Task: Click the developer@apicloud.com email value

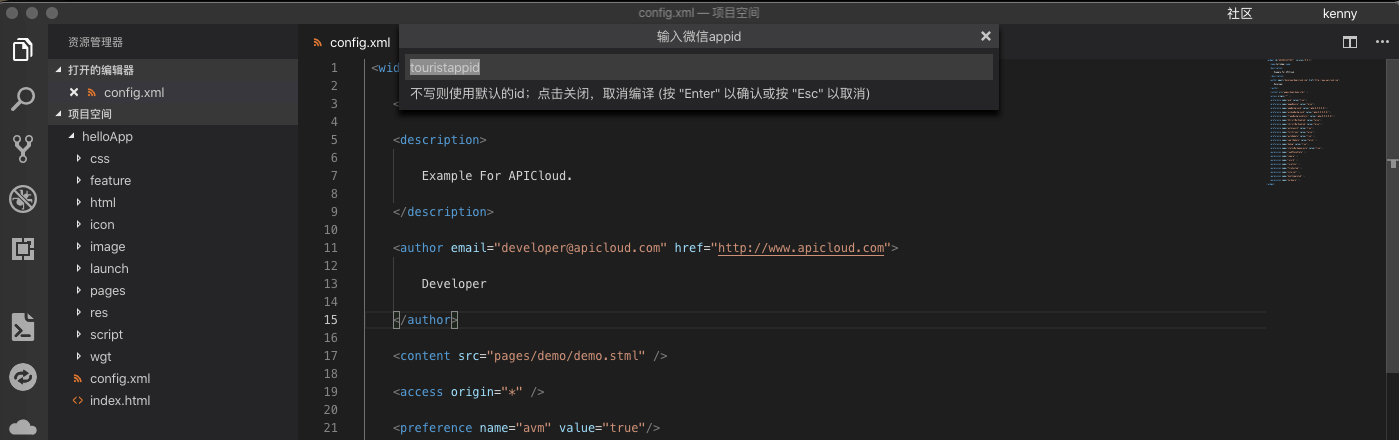Action: [x=583, y=247]
